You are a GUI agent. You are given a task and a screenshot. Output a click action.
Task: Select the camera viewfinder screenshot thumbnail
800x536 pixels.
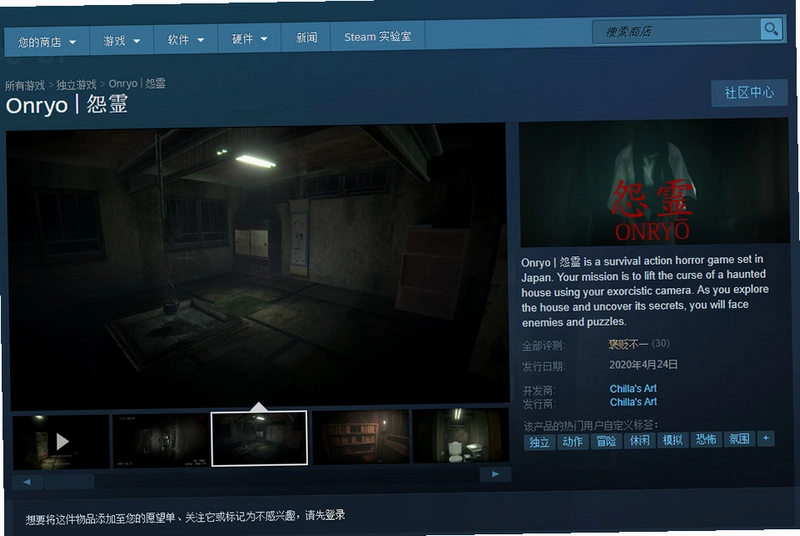coord(160,440)
